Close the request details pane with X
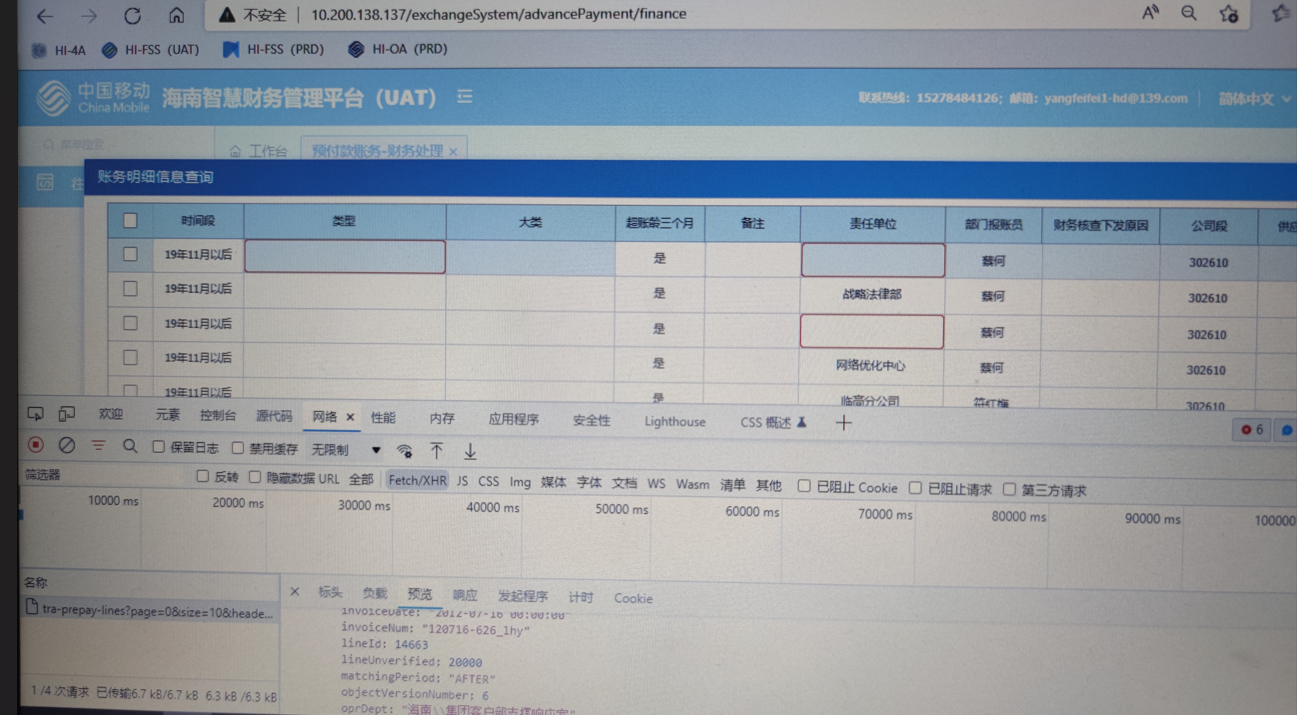 tap(295, 592)
